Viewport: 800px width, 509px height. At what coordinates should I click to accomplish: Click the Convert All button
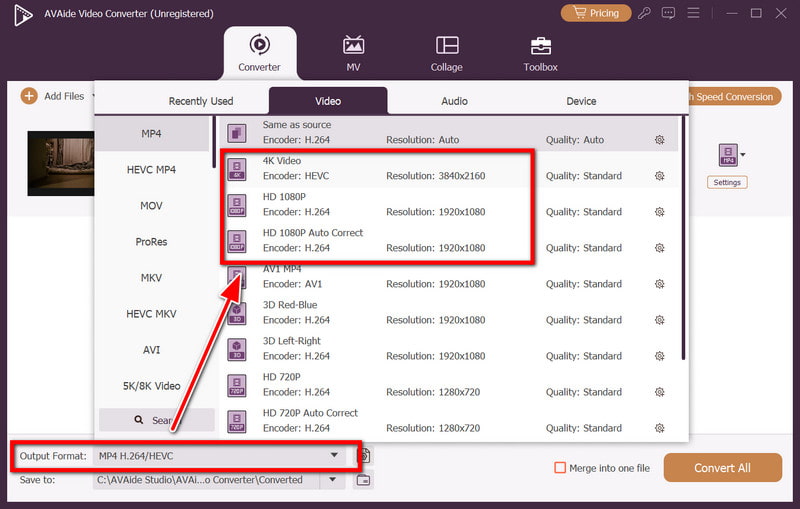[722, 468]
